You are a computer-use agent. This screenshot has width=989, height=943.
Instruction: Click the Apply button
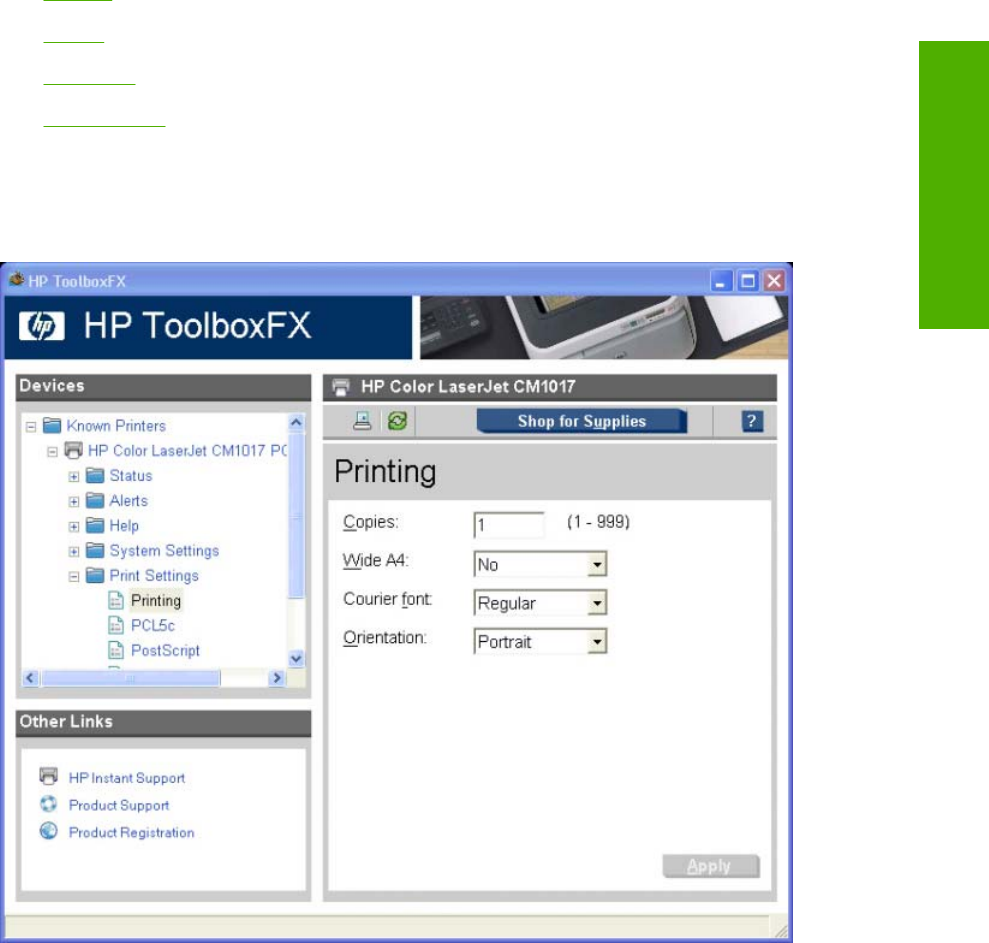pos(711,866)
